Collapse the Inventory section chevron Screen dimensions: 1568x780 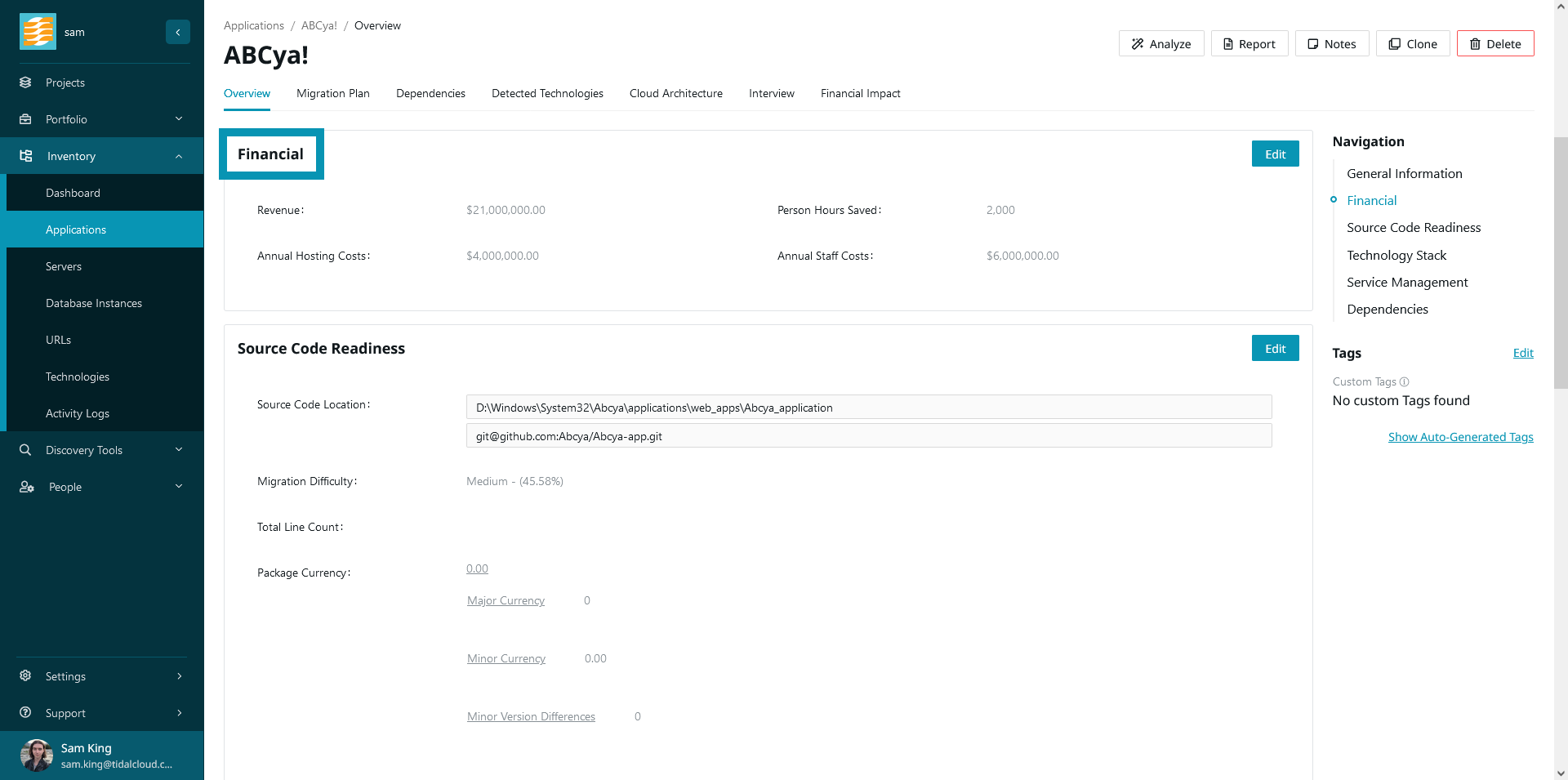(x=179, y=156)
